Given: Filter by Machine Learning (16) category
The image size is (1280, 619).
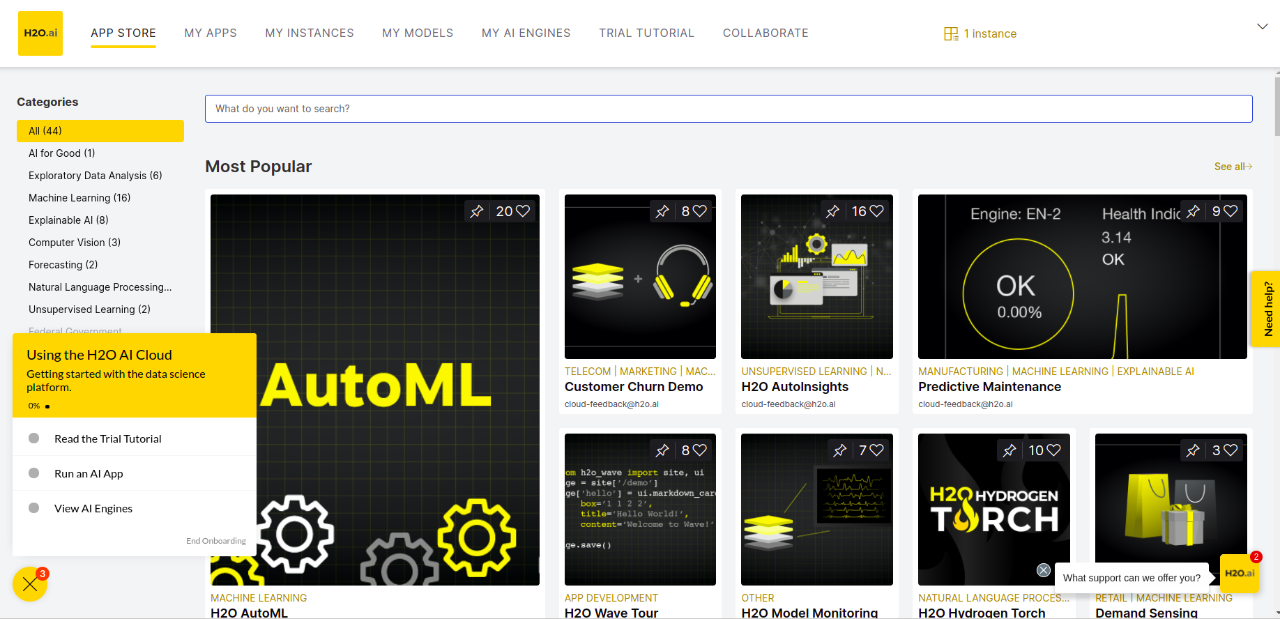Looking at the screenshot, I should click(79, 198).
